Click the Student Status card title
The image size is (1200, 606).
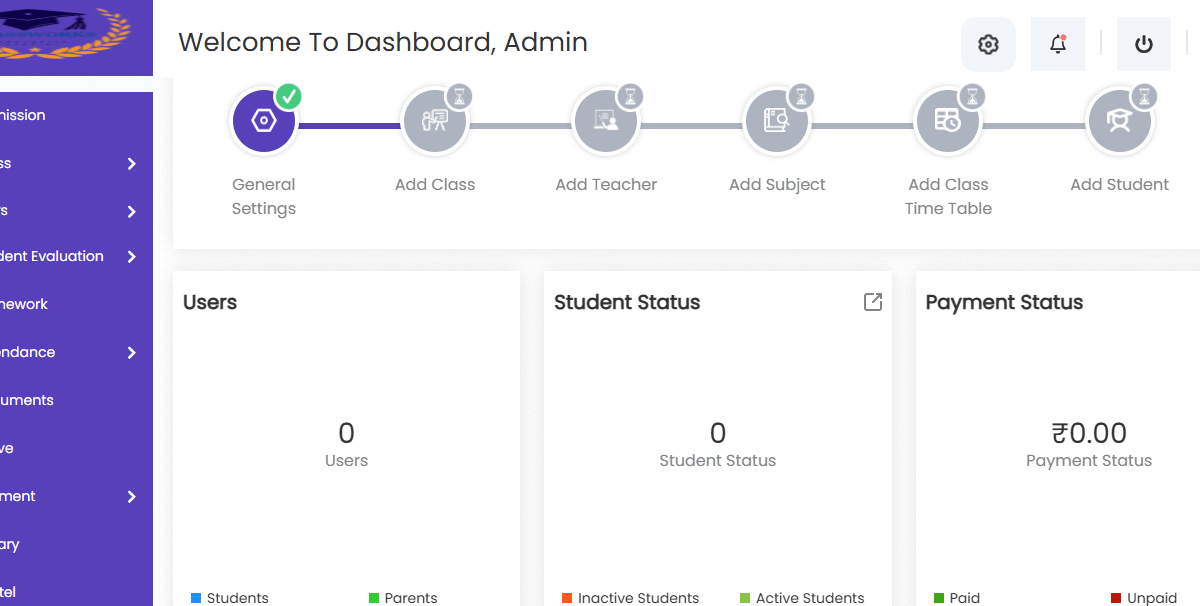pyautogui.click(x=627, y=302)
